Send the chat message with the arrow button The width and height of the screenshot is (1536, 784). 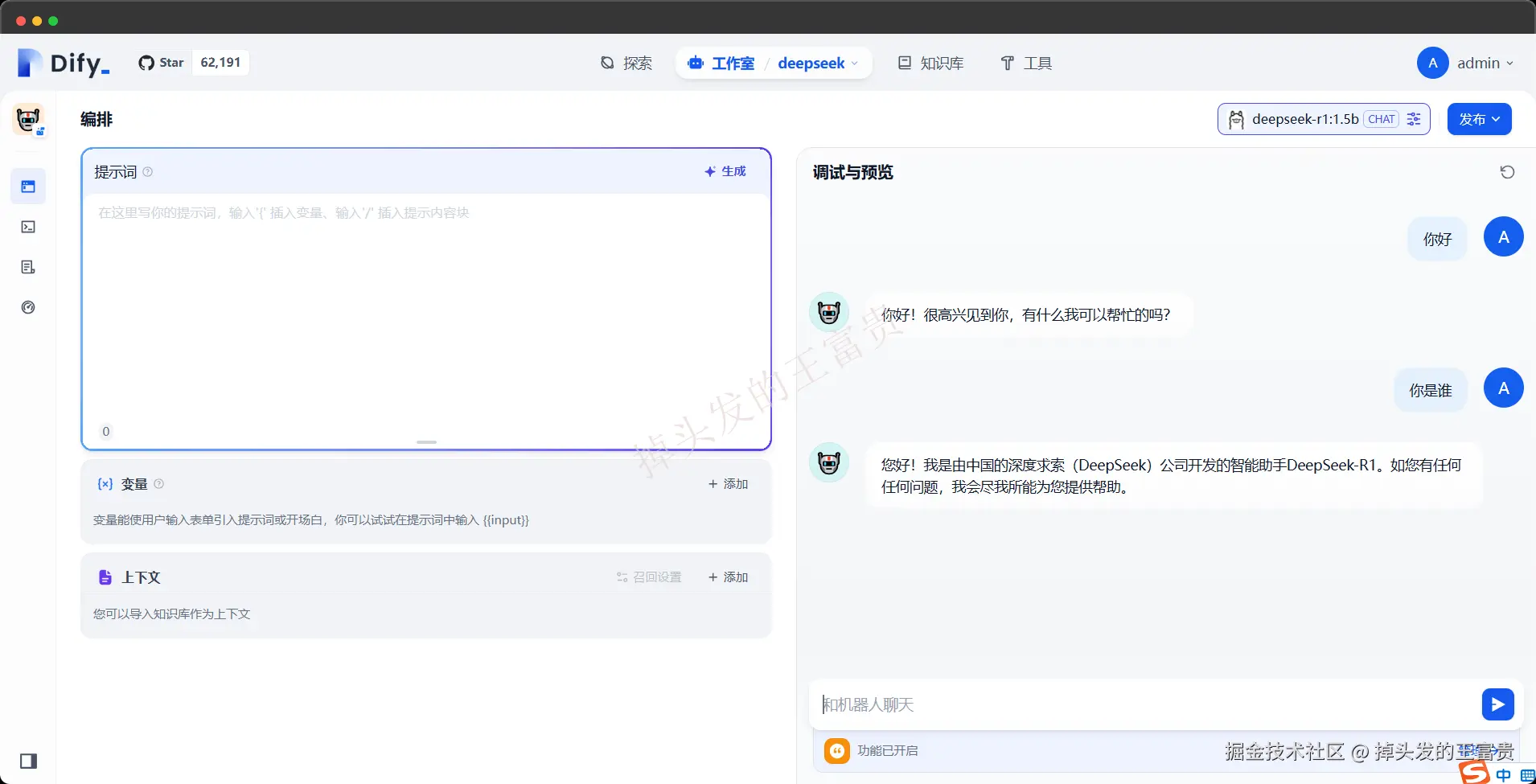point(1498,704)
